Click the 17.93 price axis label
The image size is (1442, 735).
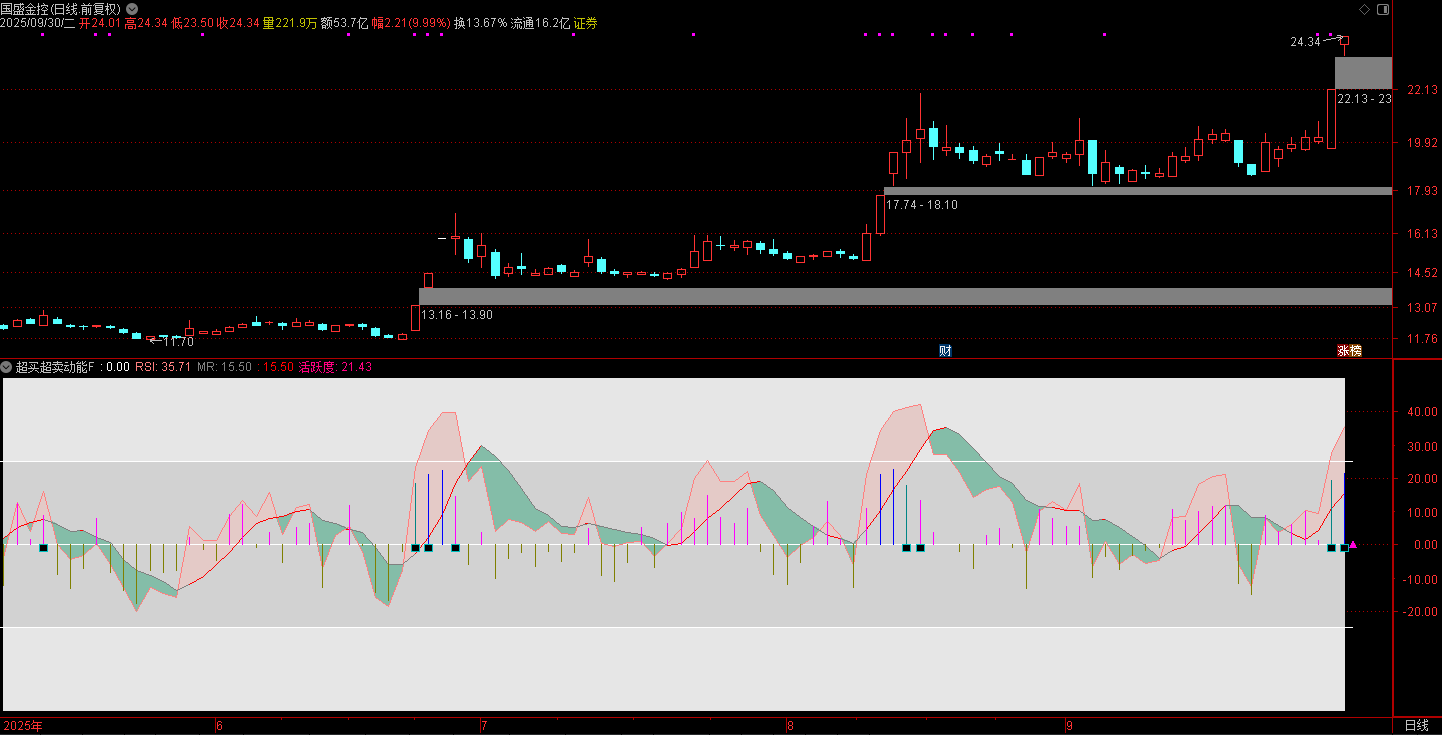click(1422, 191)
